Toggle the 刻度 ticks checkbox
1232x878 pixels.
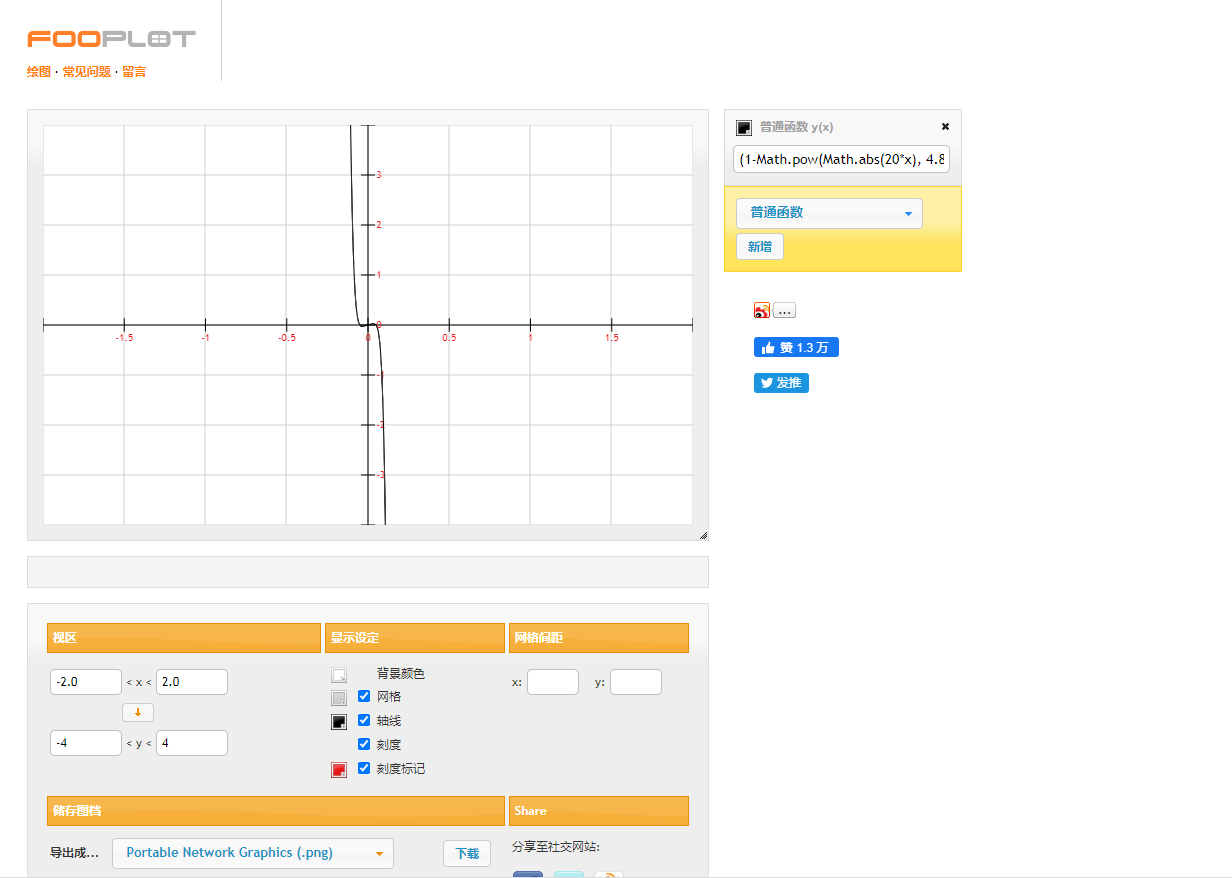tap(364, 744)
